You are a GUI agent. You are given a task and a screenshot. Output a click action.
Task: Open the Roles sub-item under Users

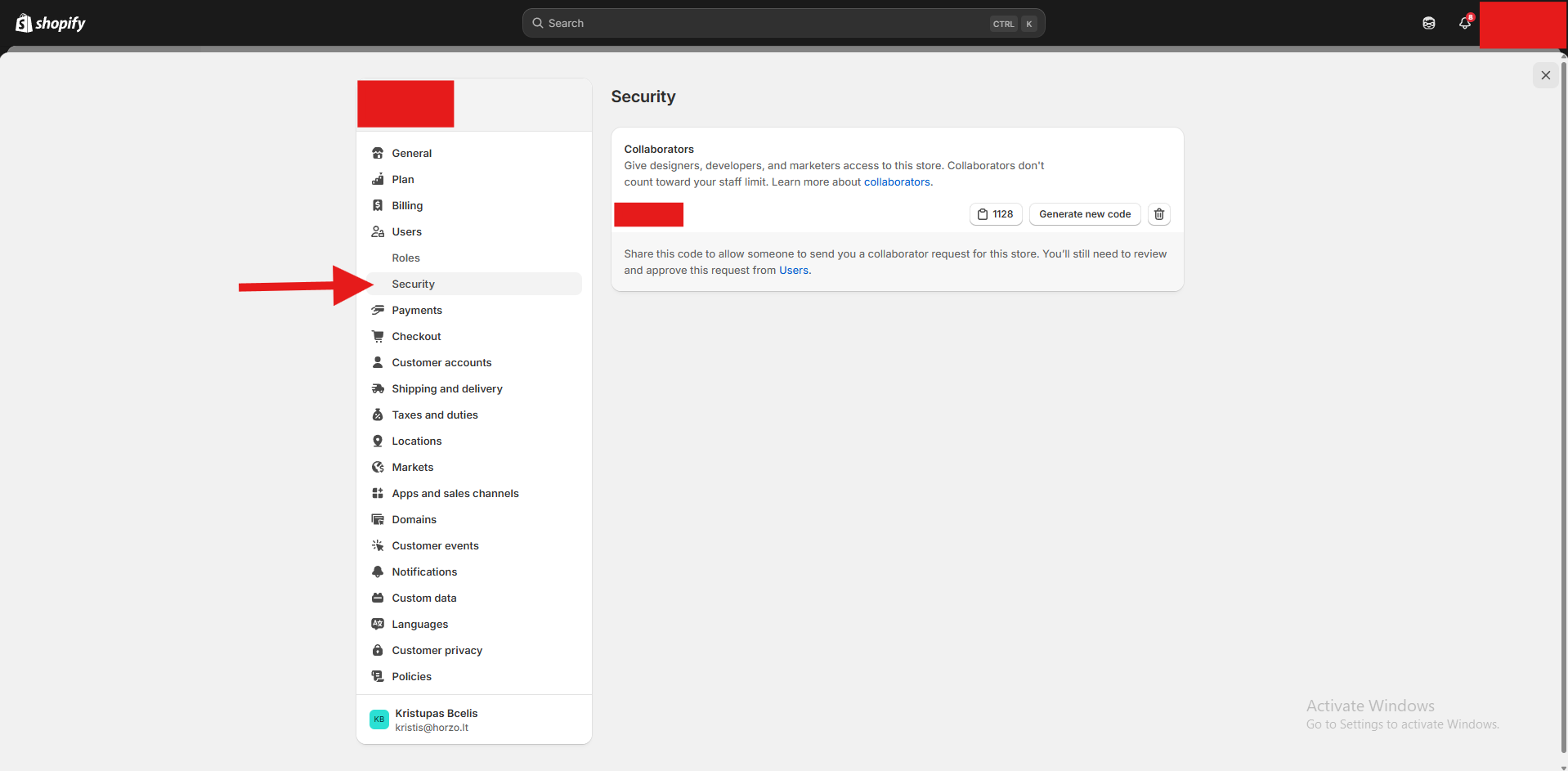tap(405, 258)
